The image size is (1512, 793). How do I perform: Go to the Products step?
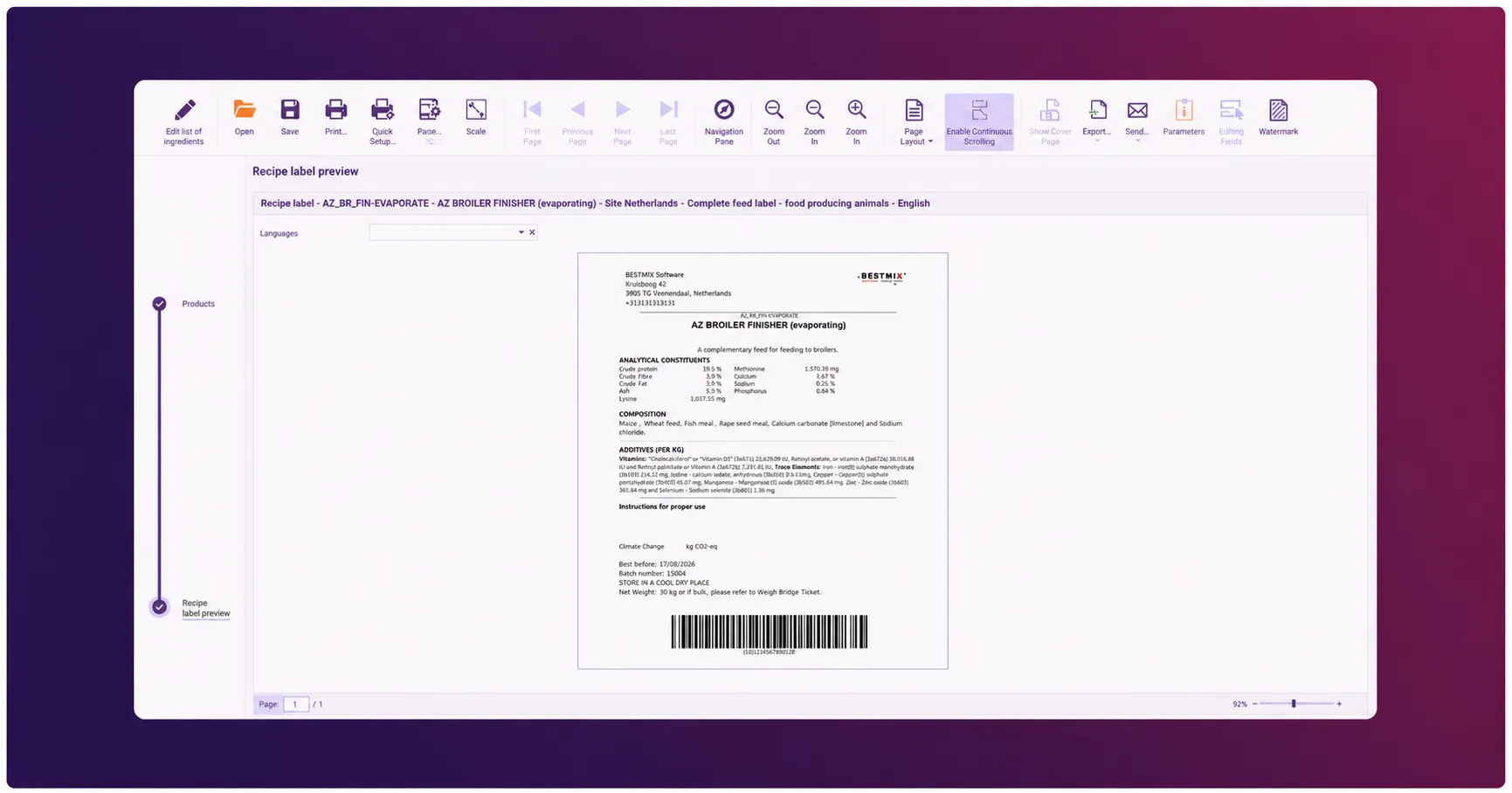pos(198,304)
